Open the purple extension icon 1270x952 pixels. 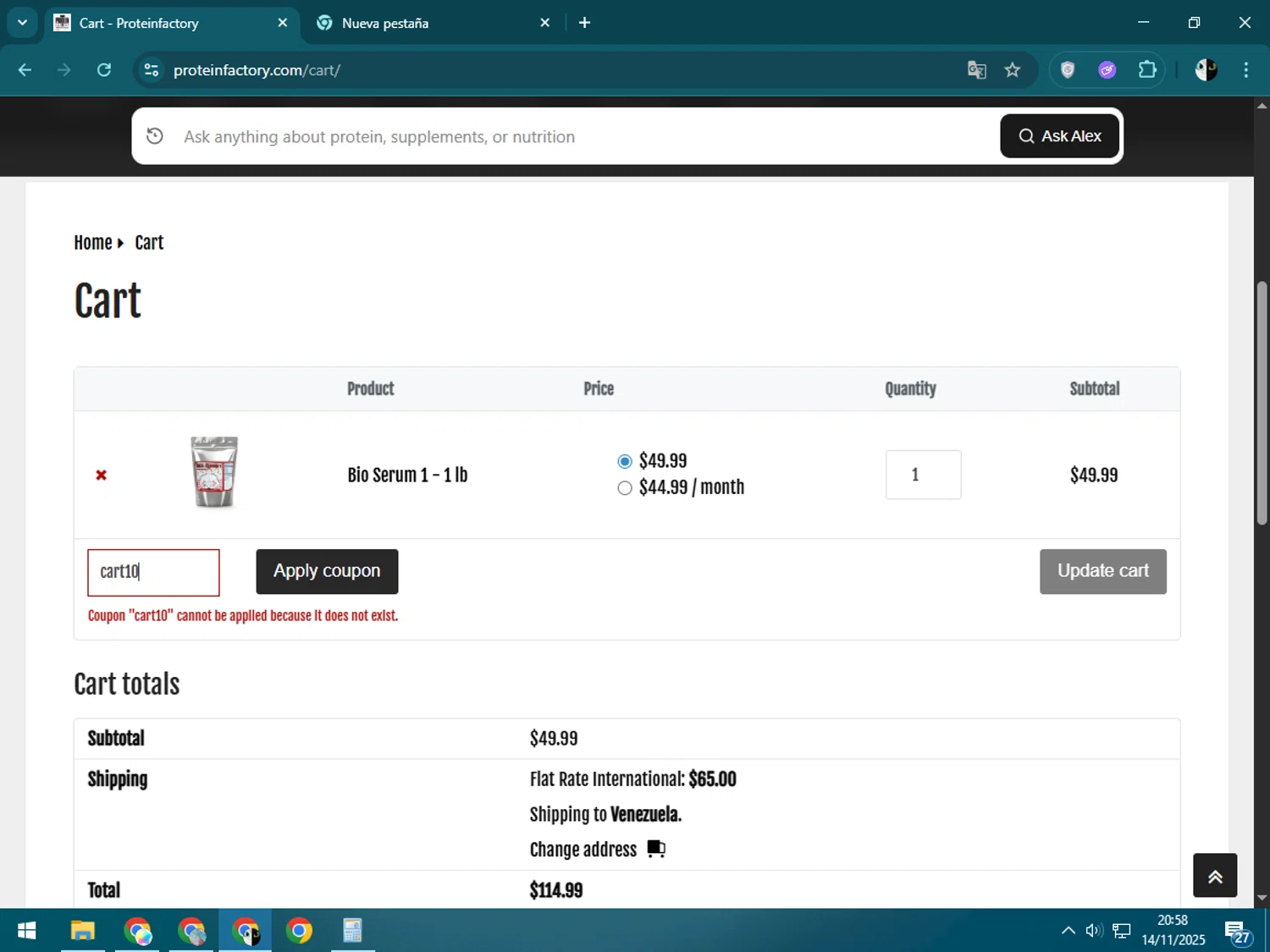1107,70
